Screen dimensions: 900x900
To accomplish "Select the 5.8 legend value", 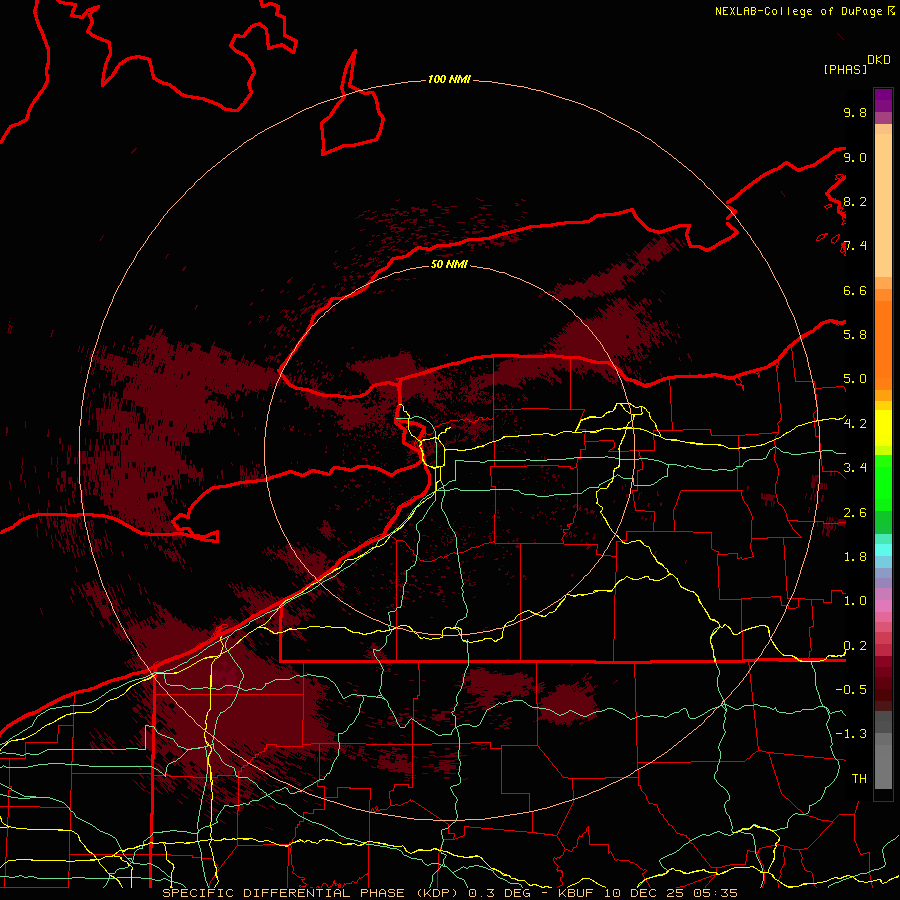I will (x=855, y=335).
